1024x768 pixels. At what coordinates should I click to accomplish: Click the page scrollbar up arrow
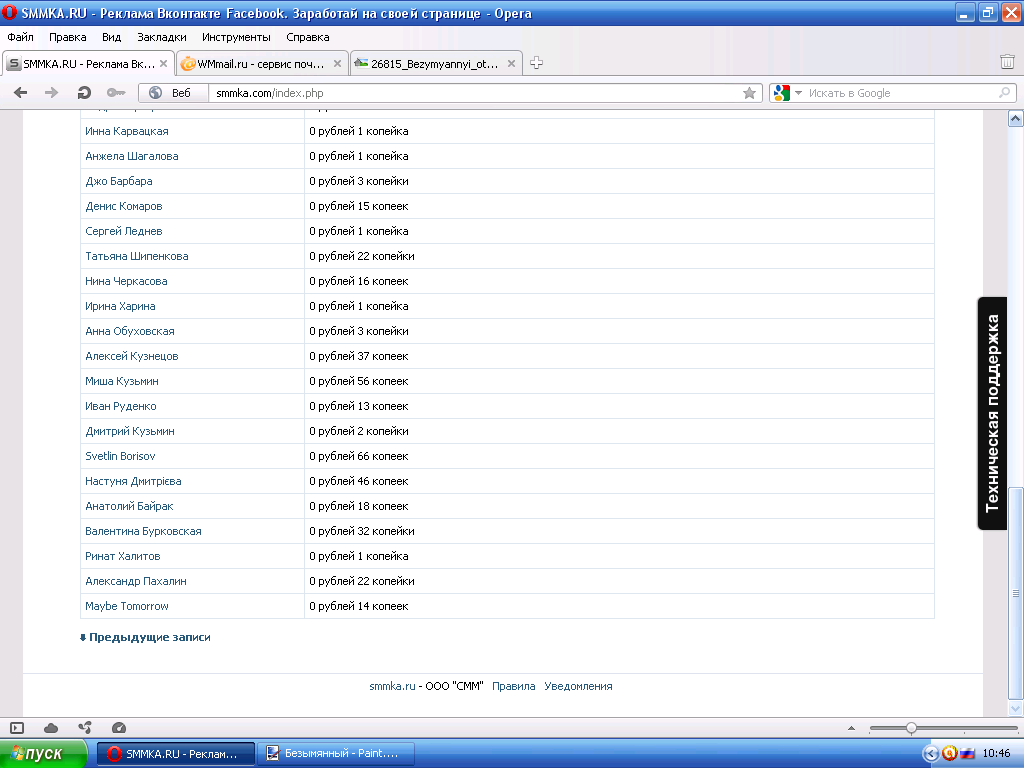tap(1015, 118)
